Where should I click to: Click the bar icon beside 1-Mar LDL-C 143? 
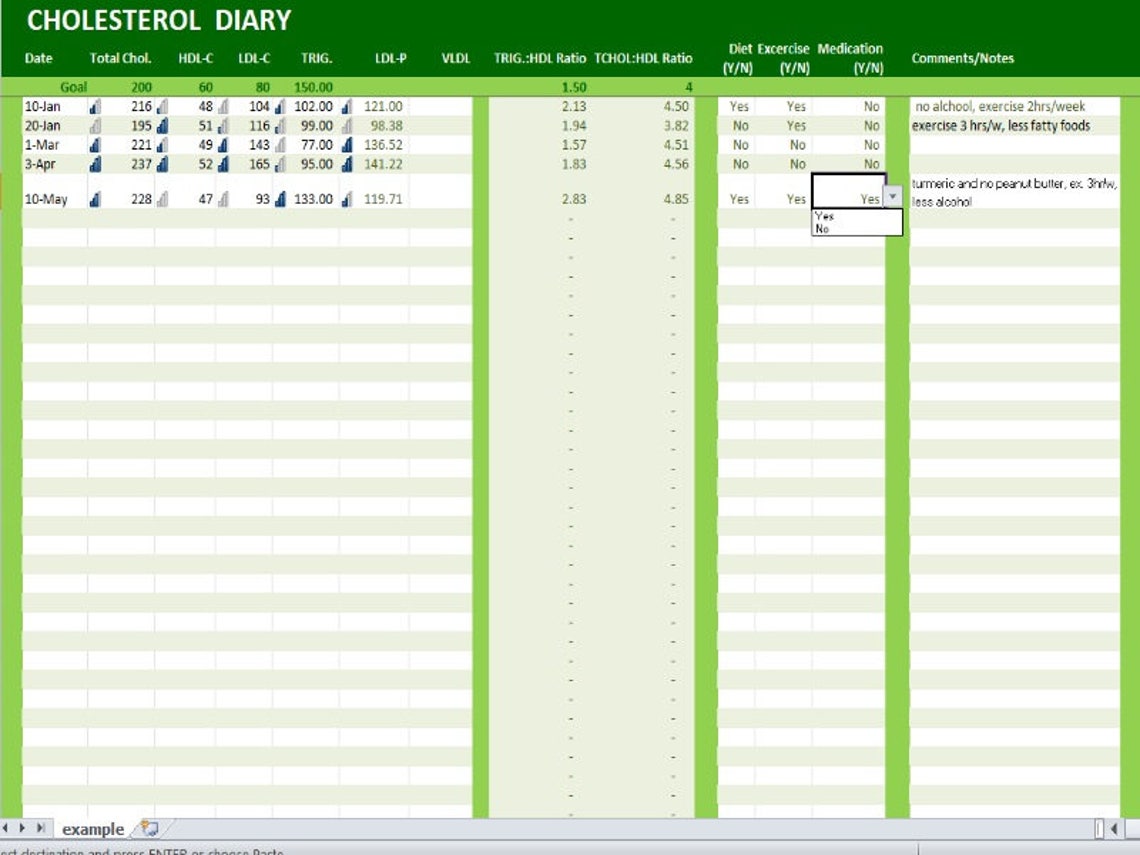tap(278, 143)
